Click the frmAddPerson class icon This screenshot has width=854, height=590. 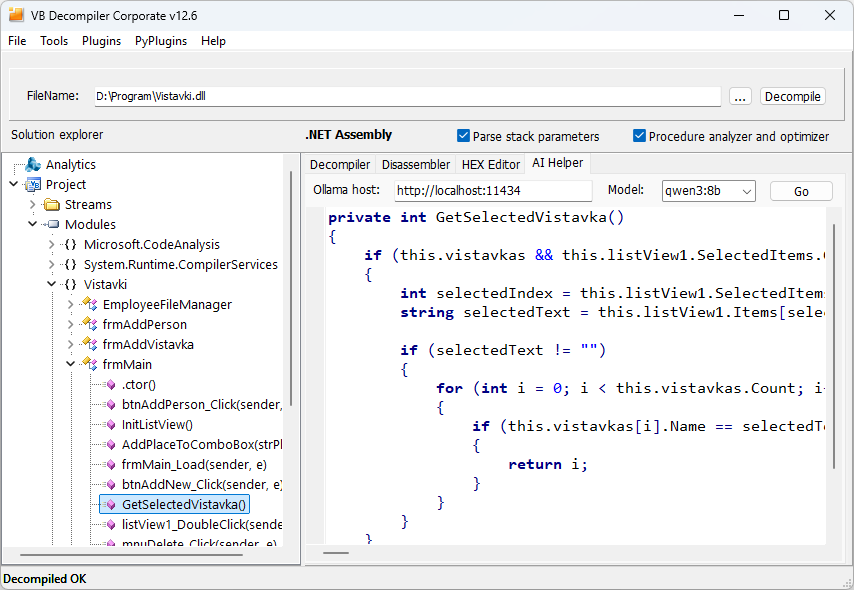point(90,325)
